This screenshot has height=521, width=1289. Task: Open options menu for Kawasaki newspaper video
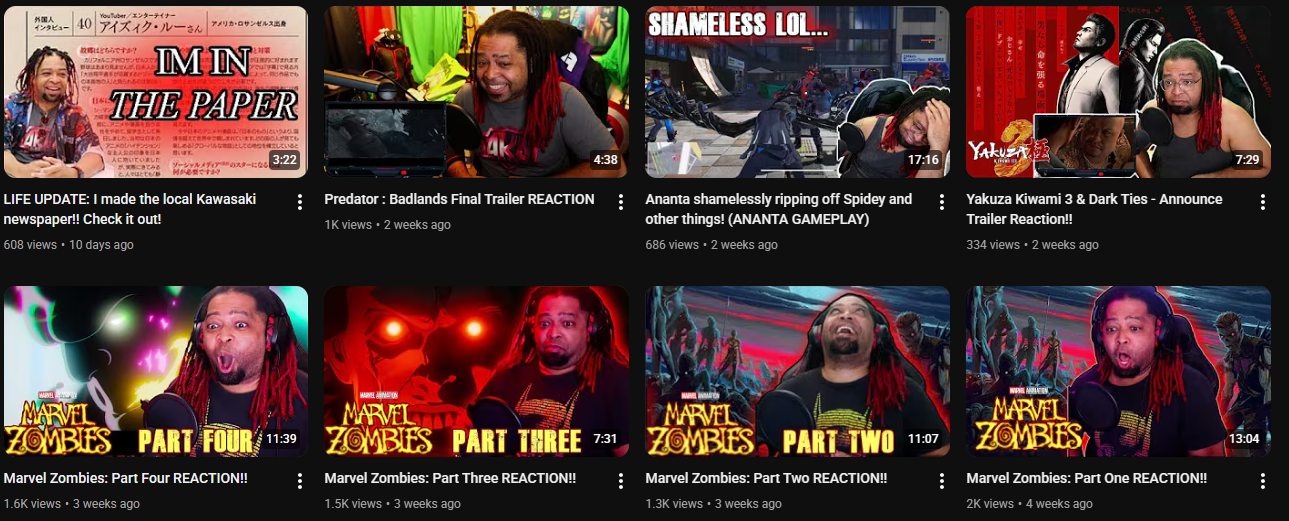299,202
